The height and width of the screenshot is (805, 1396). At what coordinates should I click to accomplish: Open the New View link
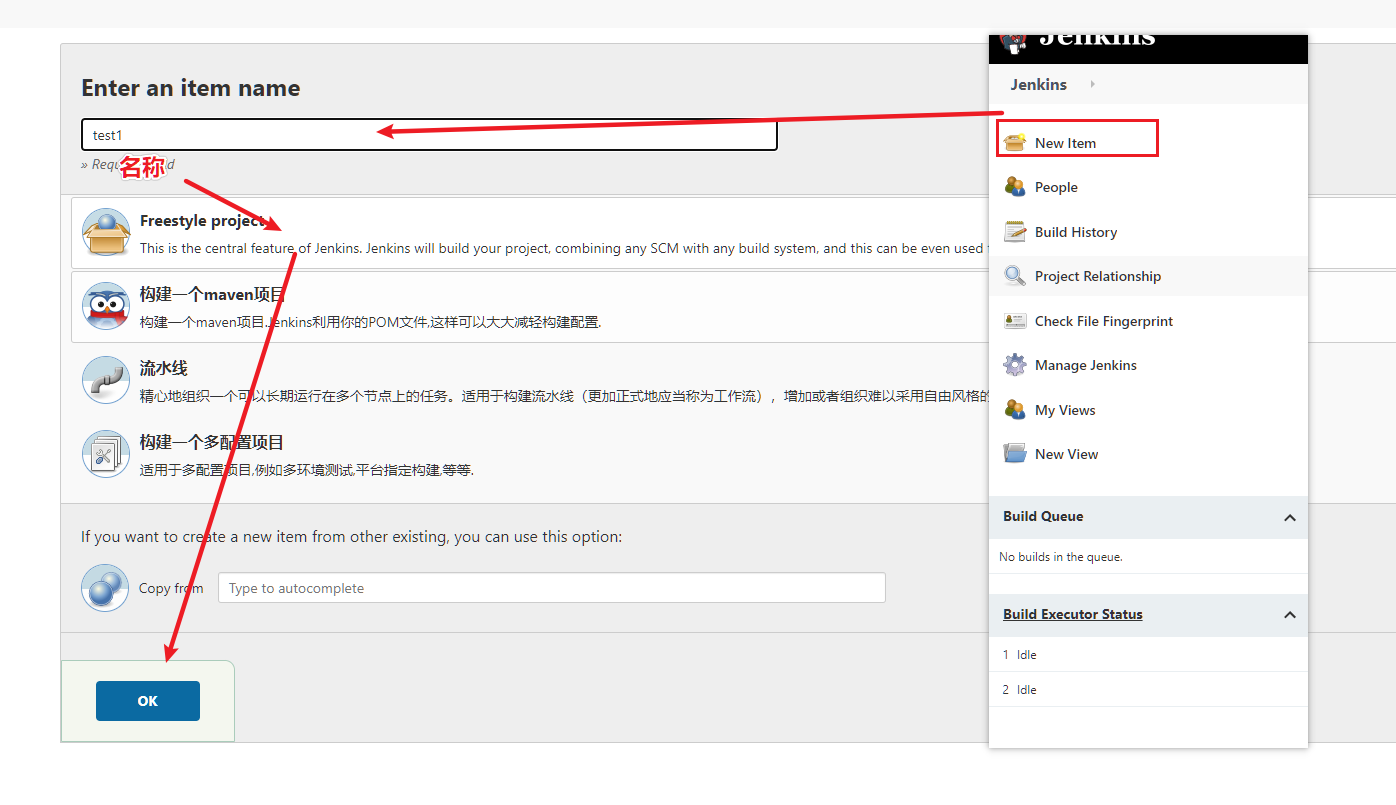[1066, 454]
